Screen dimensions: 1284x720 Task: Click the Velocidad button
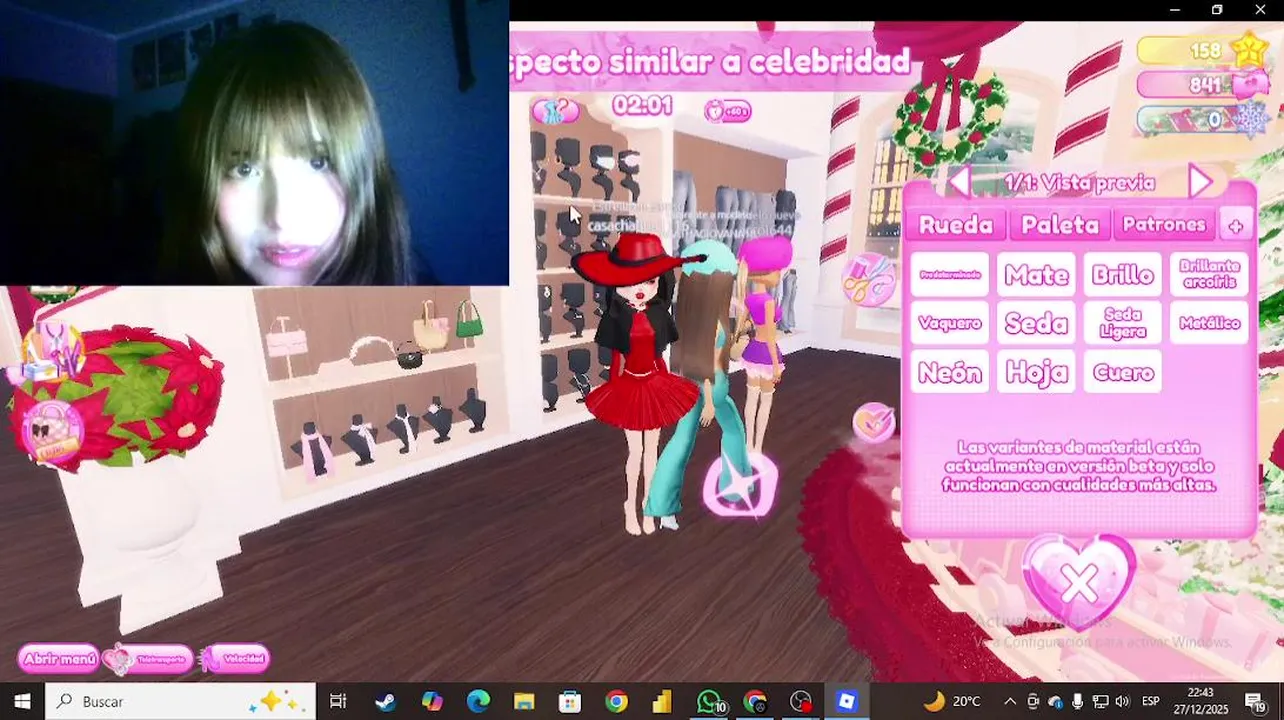click(234, 658)
